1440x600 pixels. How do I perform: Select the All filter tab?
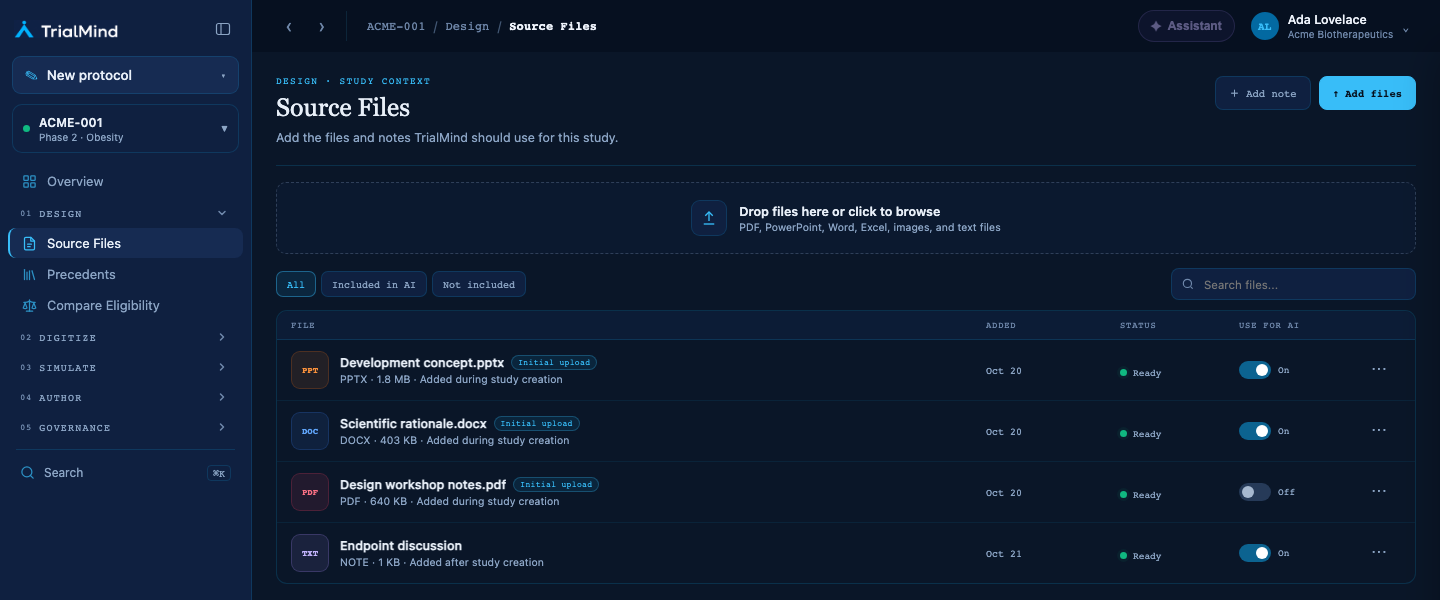[296, 285]
